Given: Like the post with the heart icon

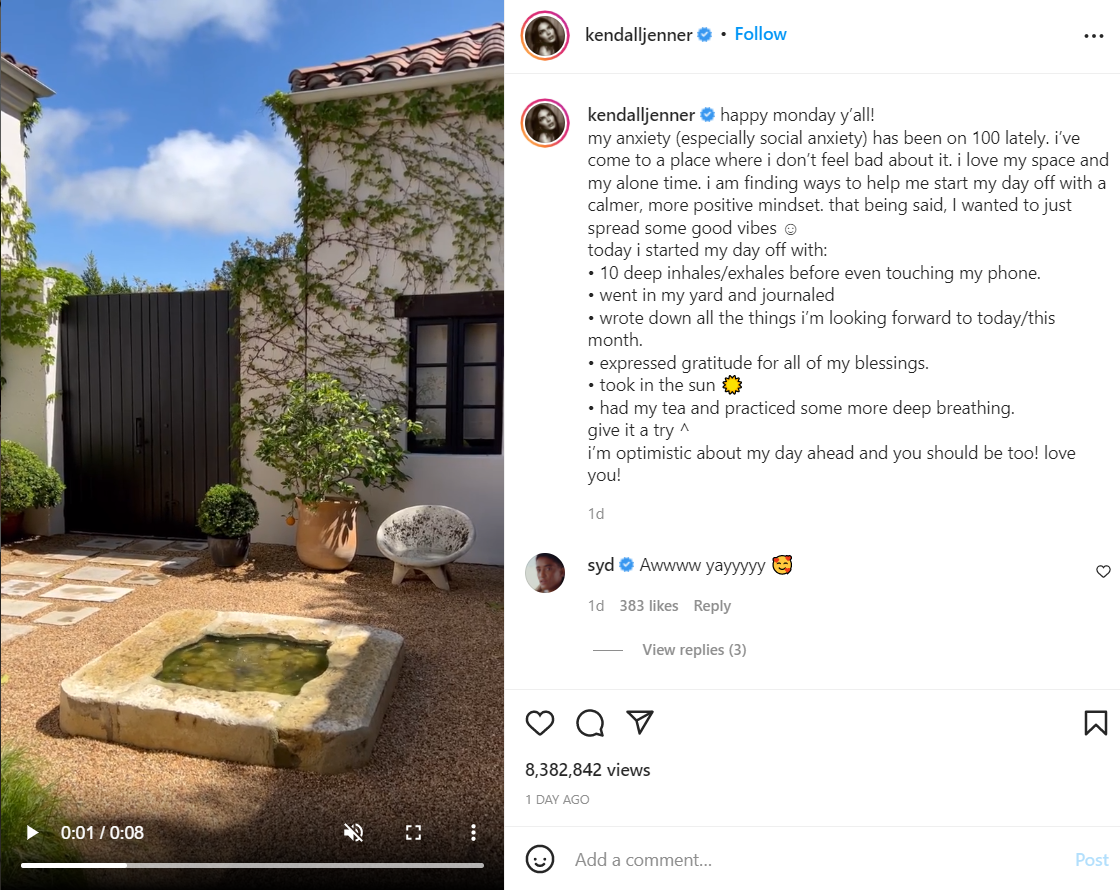Looking at the screenshot, I should coord(540,723).
